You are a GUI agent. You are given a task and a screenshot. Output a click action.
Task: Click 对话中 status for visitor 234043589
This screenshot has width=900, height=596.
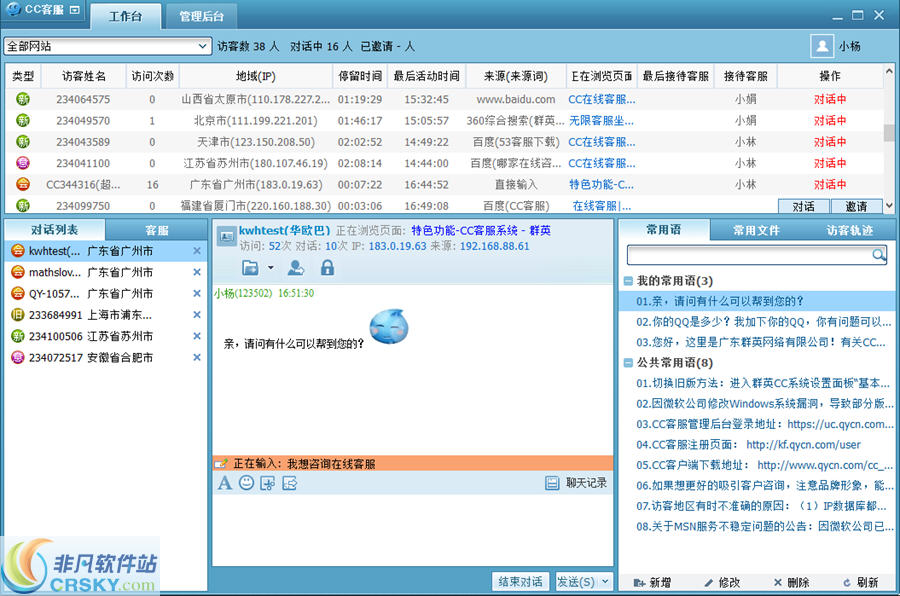point(830,142)
